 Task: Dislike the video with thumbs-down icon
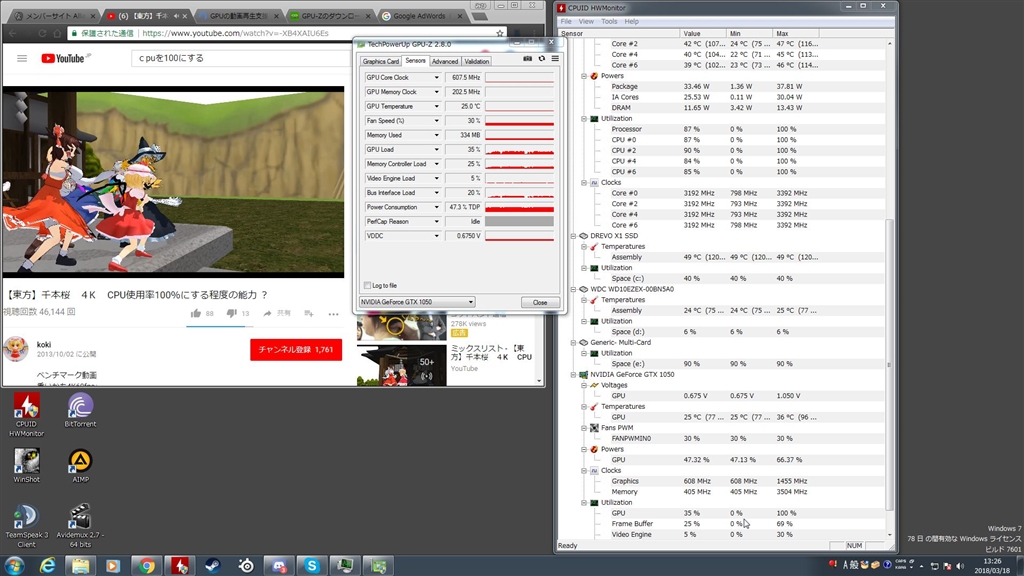(x=231, y=313)
